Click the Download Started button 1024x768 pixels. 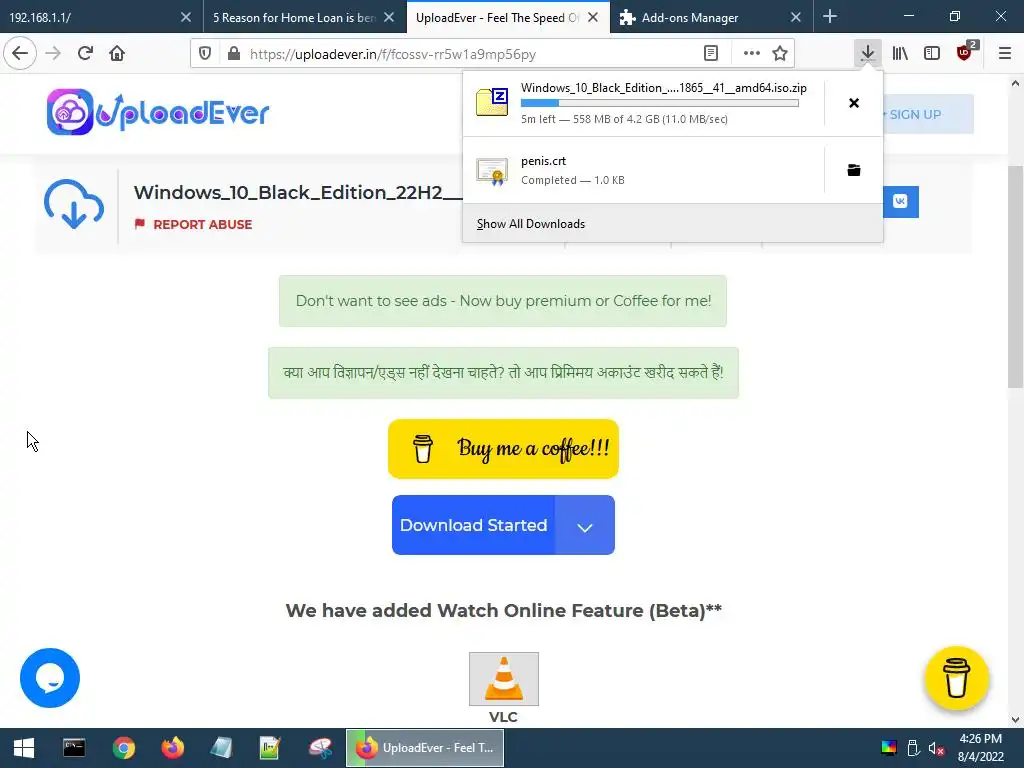coord(473,525)
